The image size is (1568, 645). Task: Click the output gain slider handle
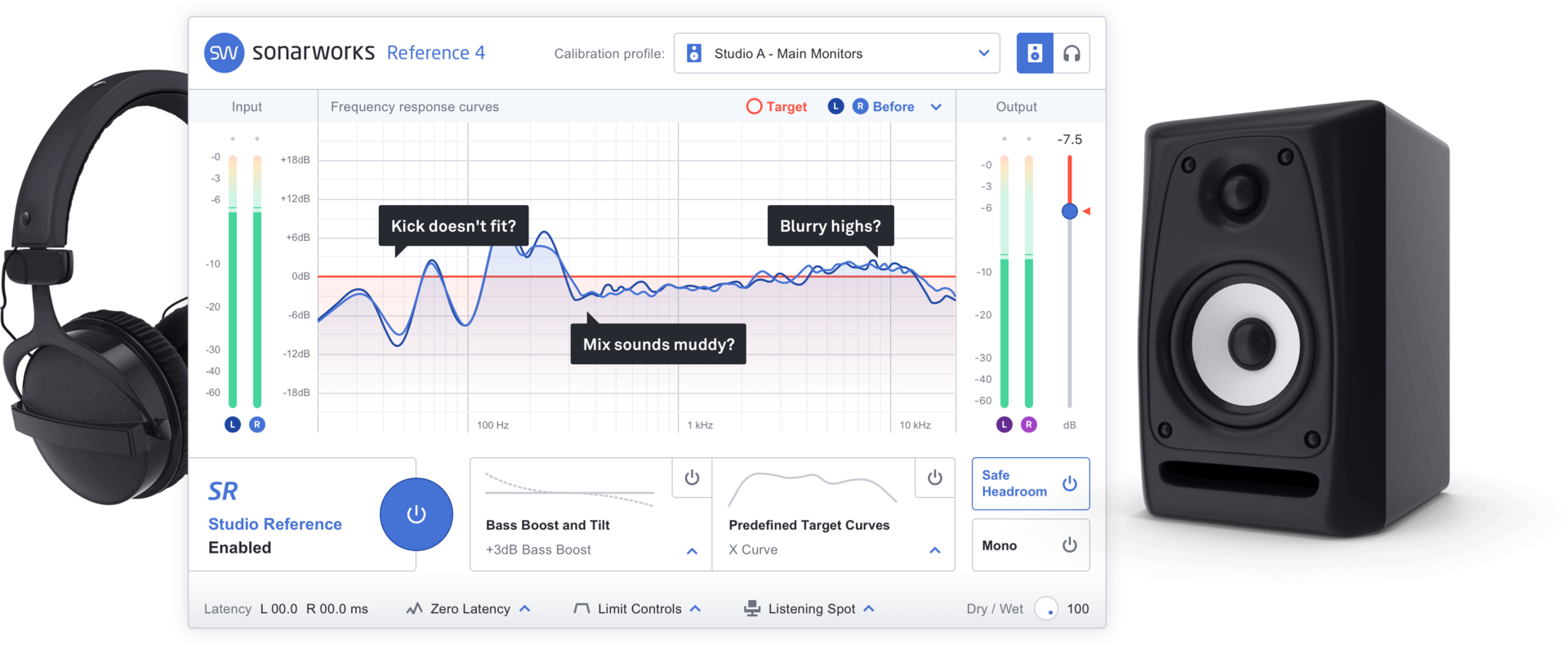click(x=1070, y=211)
